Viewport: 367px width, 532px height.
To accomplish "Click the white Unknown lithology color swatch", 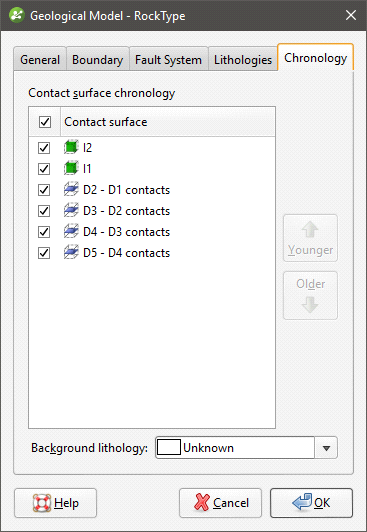I will click(x=169, y=448).
